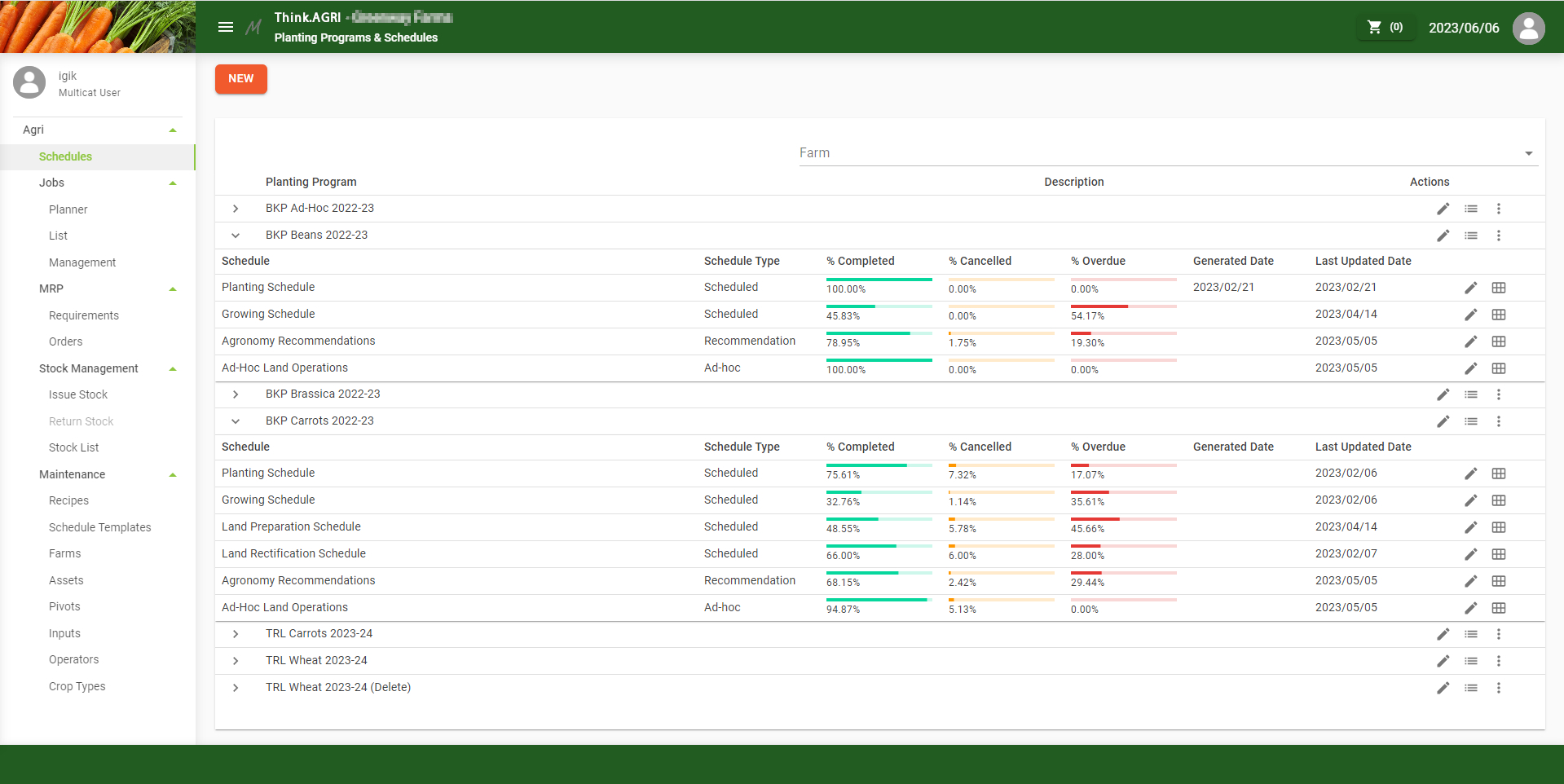The height and width of the screenshot is (784, 1564).
Task: Click the NEW button
Action: tap(240, 79)
